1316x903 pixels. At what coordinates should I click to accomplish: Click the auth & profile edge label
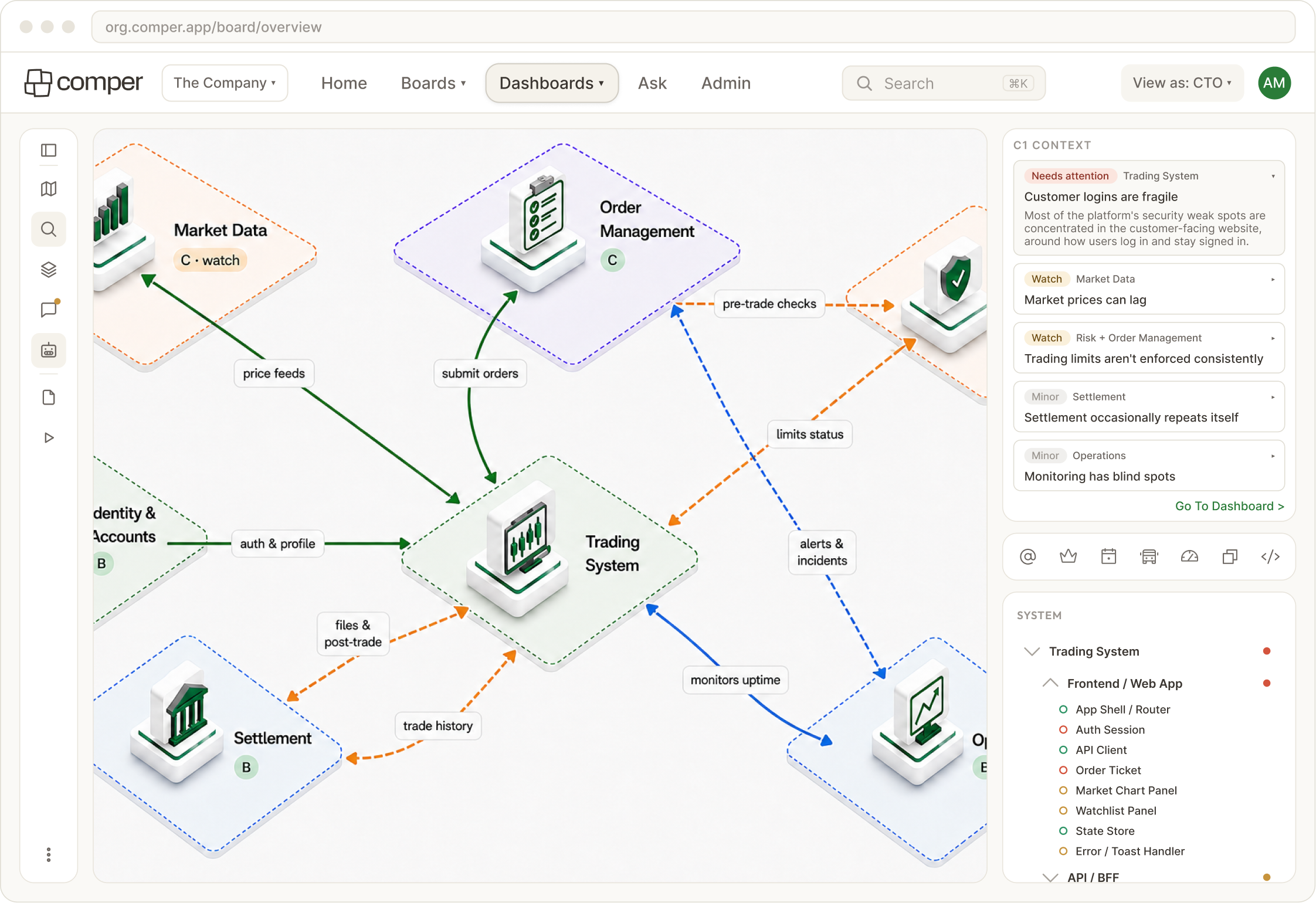point(277,544)
